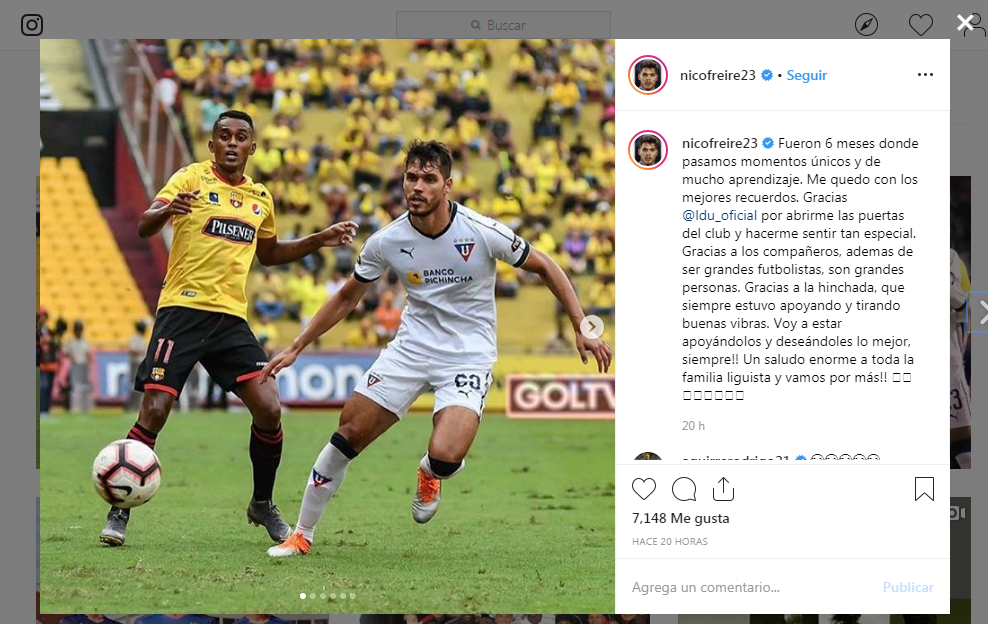Click the share post arrow icon

pos(723,488)
